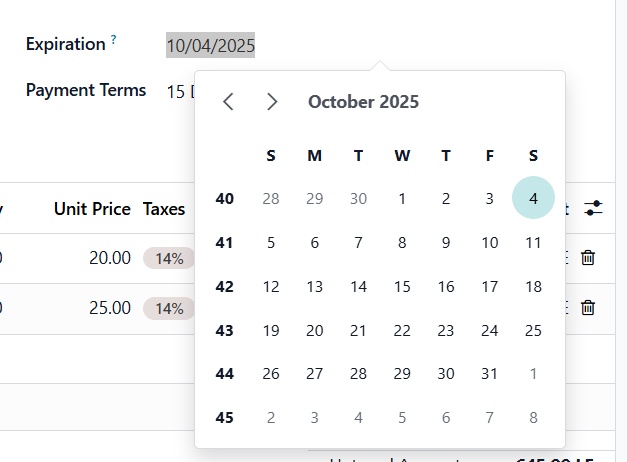Viewport: 627px width, 462px height.
Task: Click the highlighted date October 4
Action: (x=533, y=199)
